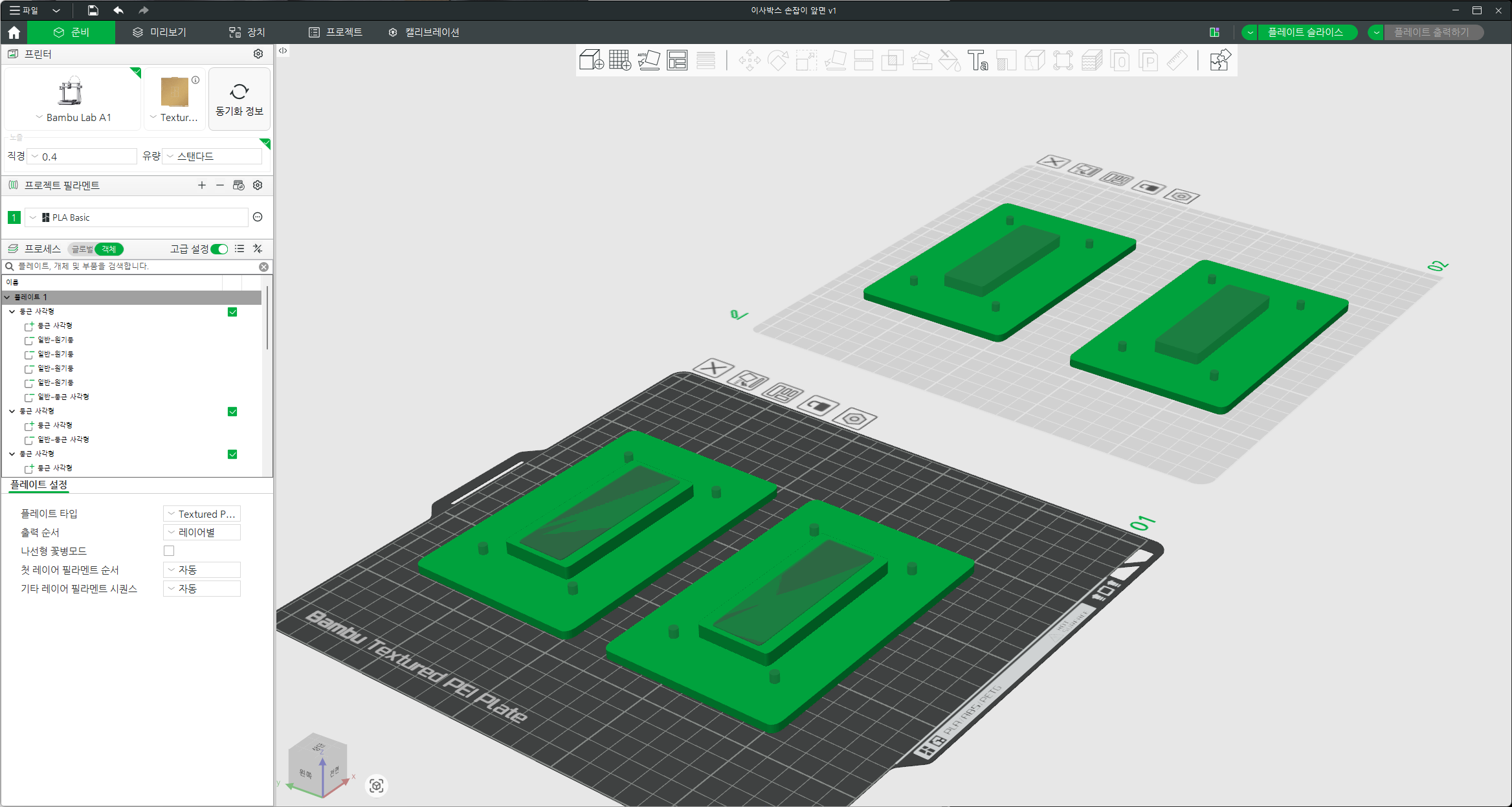Click the Add model cube icon
The height and width of the screenshot is (807, 1512).
(x=591, y=60)
